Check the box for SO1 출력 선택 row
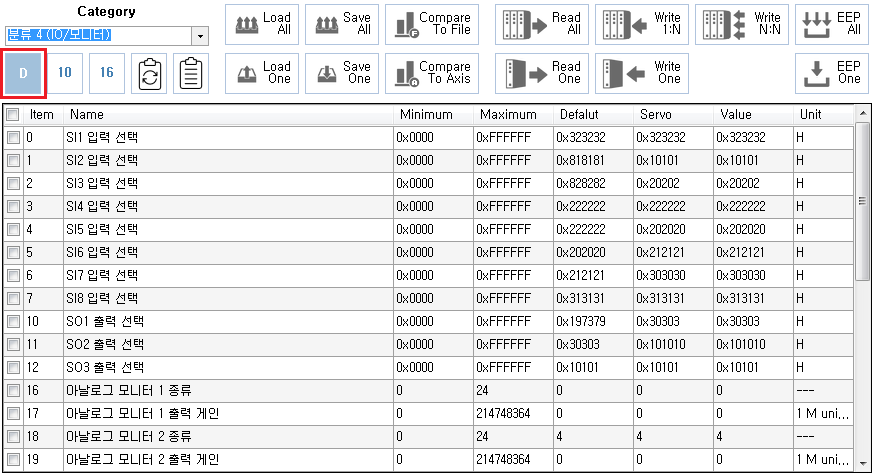The image size is (872, 473). (13, 321)
